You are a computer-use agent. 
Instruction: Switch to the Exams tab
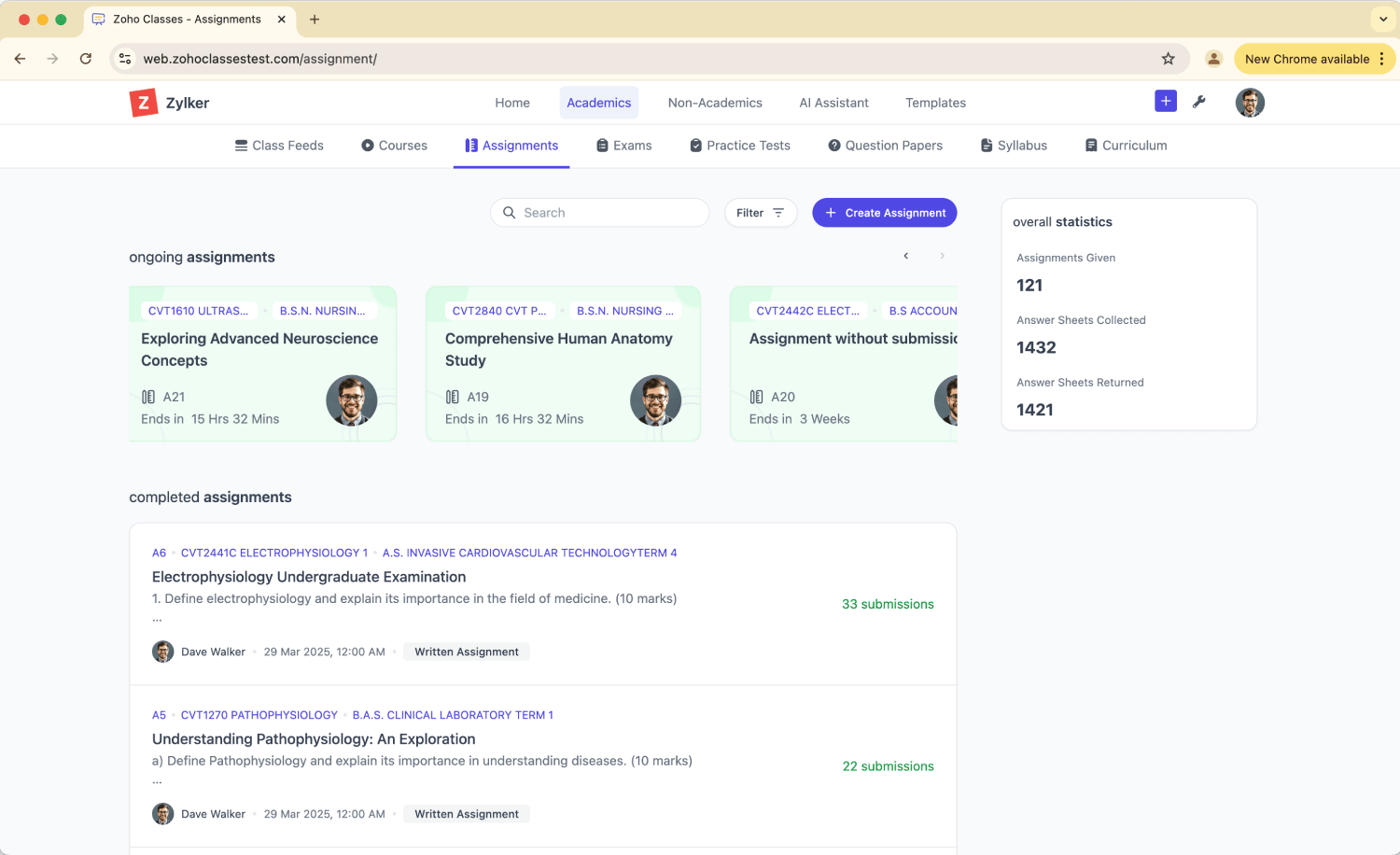[x=623, y=146]
